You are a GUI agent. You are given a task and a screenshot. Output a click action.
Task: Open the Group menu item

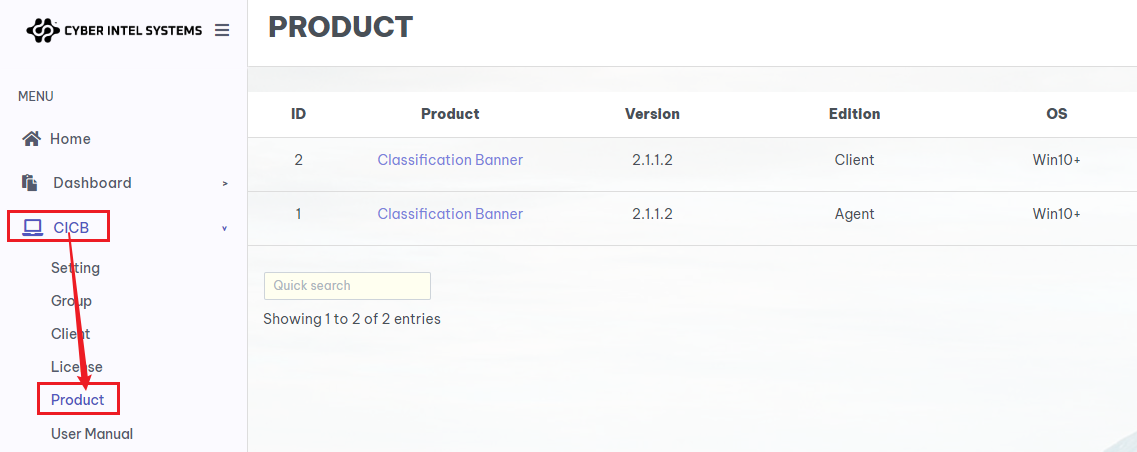coord(71,300)
